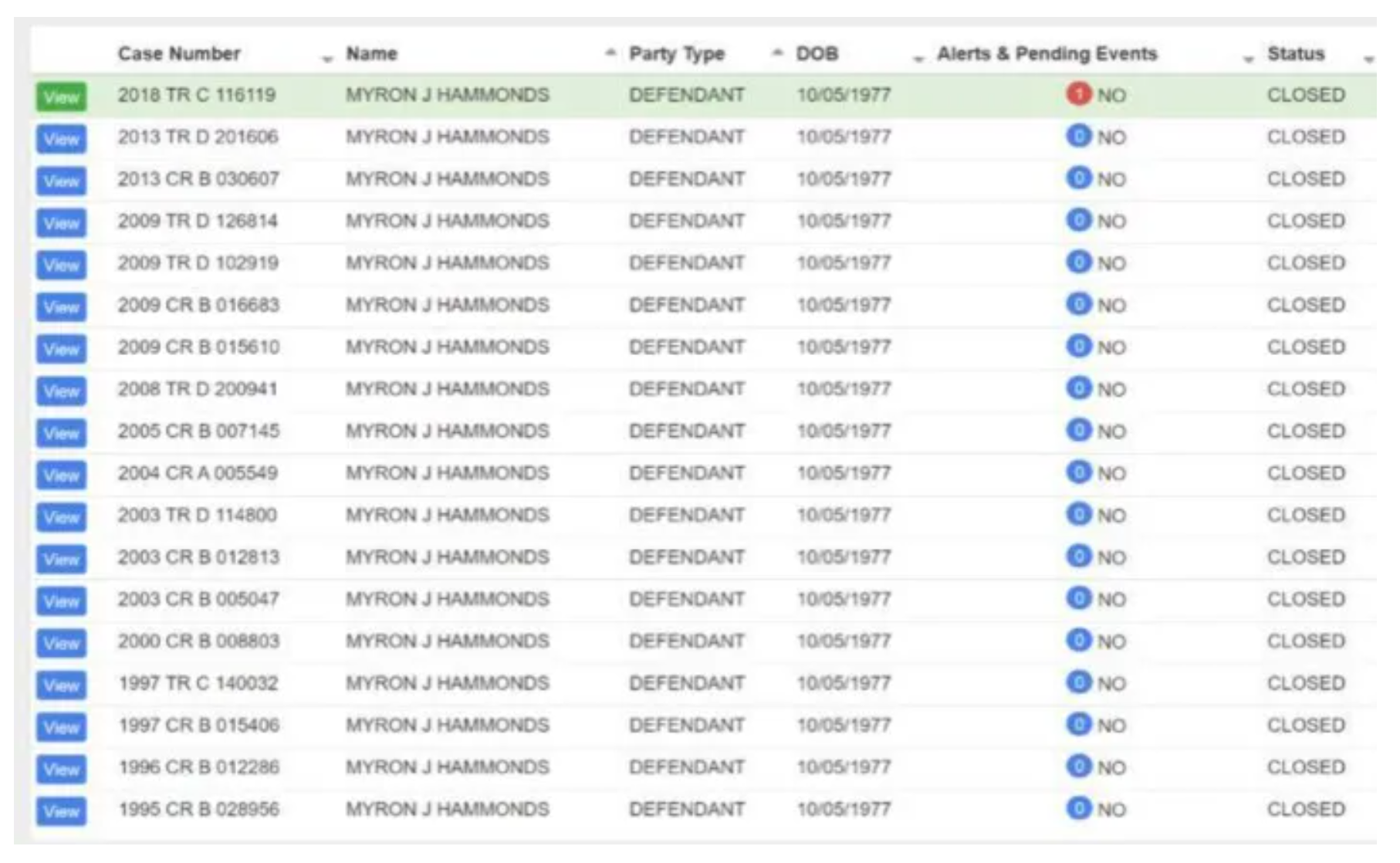Image resolution: width=1400 pixels, height=863 pixels.
Task: Open View for case 2000 CR B 008803
Action: pyautogui.click(x=61, y=643)
